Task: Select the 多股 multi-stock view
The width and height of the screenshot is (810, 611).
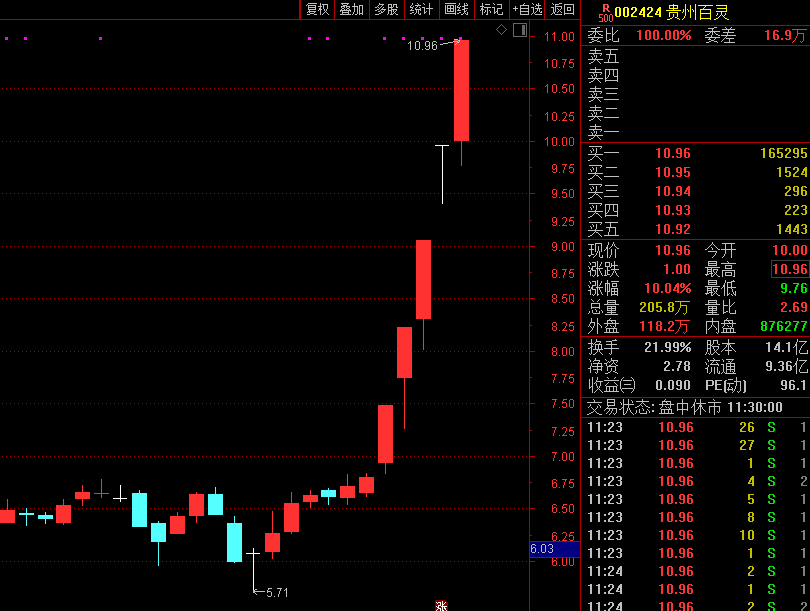Action: pos(386,9)
